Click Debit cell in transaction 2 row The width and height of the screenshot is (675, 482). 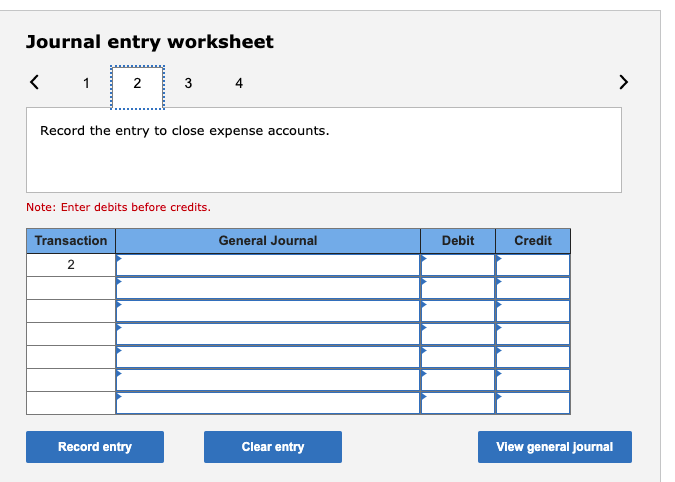coord(458,265)
